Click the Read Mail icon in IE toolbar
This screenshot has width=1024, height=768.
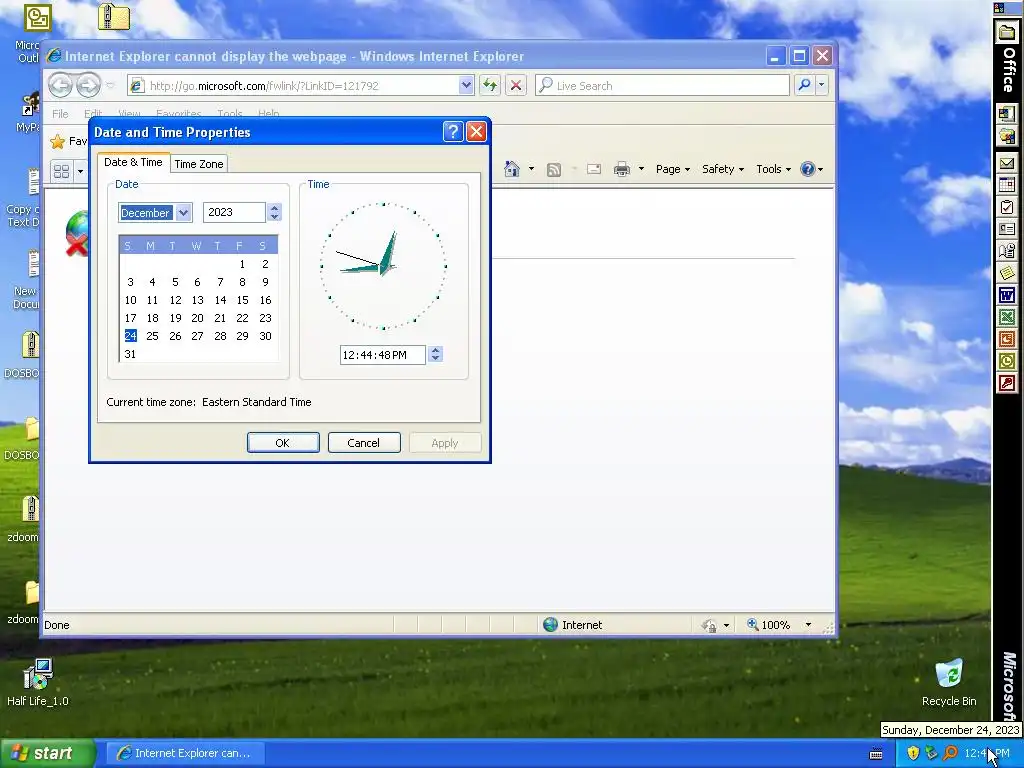[594, 169]
